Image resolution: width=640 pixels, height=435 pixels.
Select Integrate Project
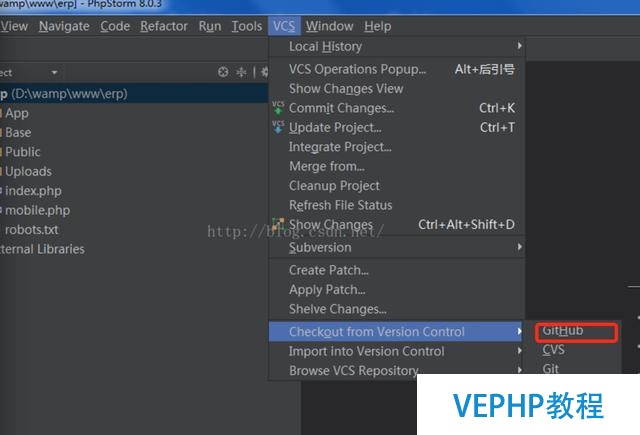pos(396,147)
